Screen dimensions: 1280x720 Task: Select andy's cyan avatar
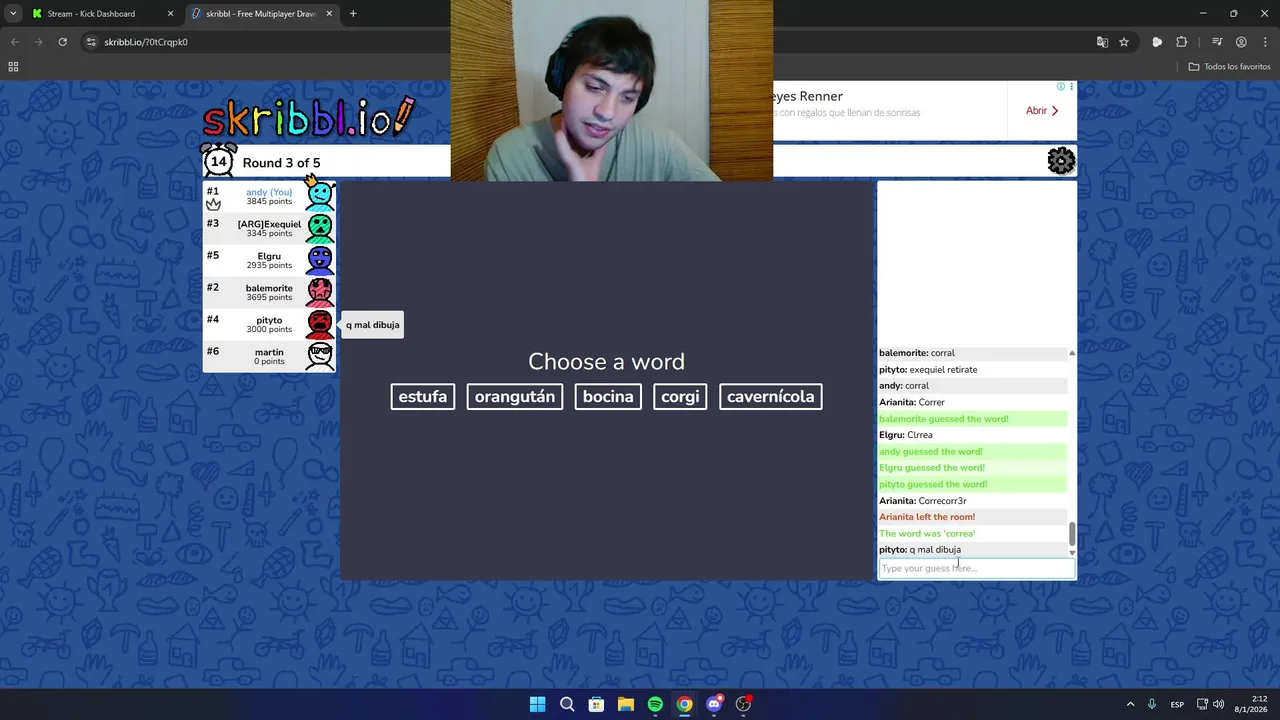point(320,196)
